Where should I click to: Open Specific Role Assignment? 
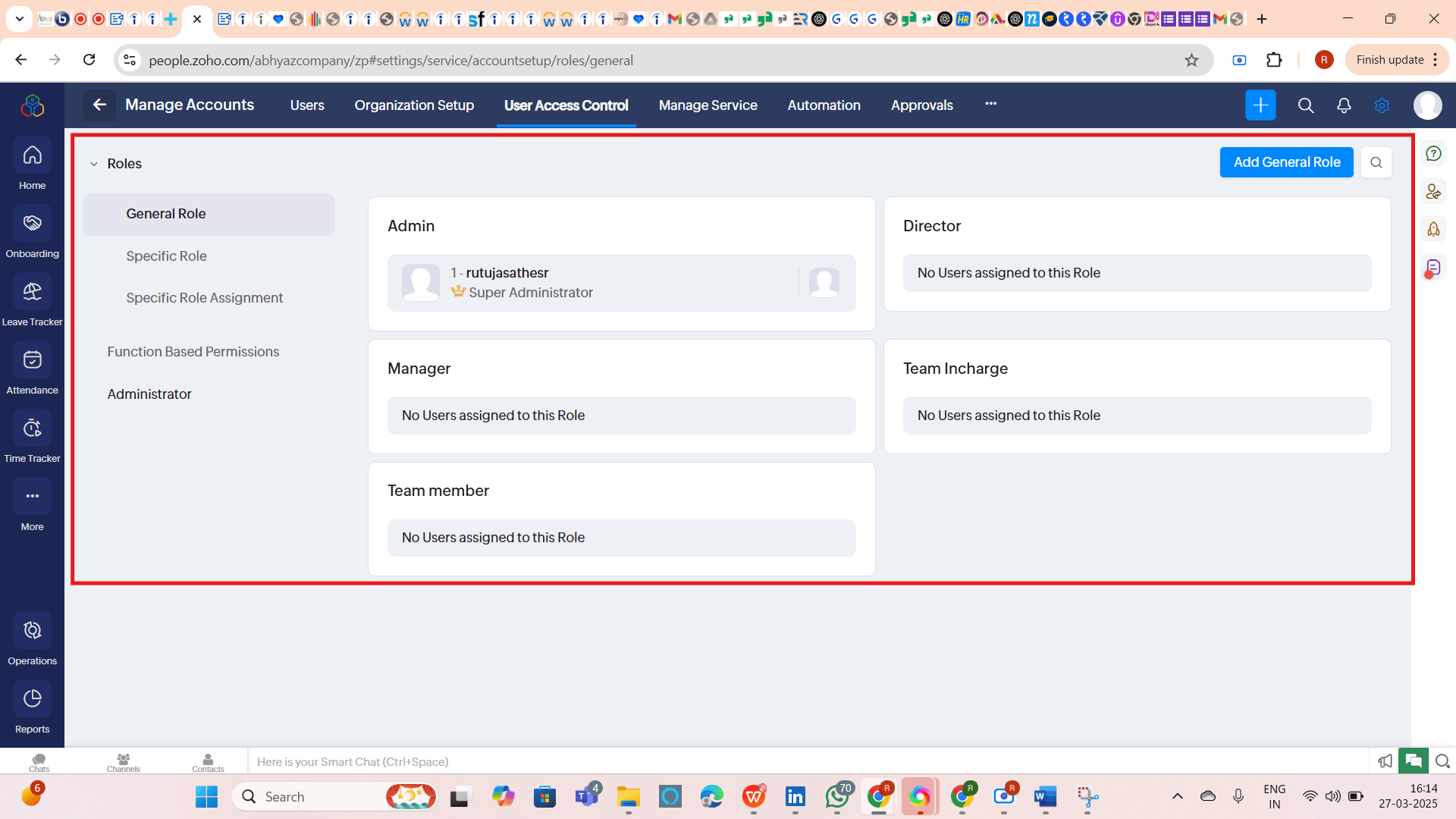204,298
